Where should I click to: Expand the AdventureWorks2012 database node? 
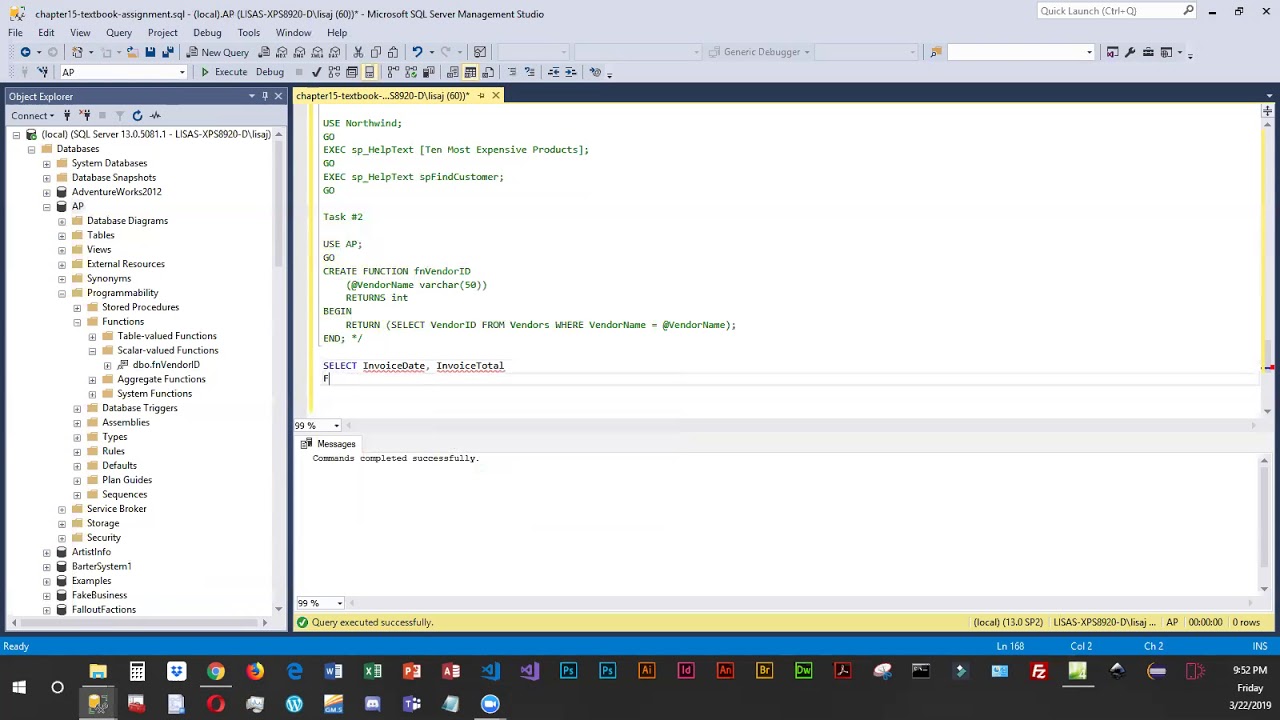pos(47,192)
